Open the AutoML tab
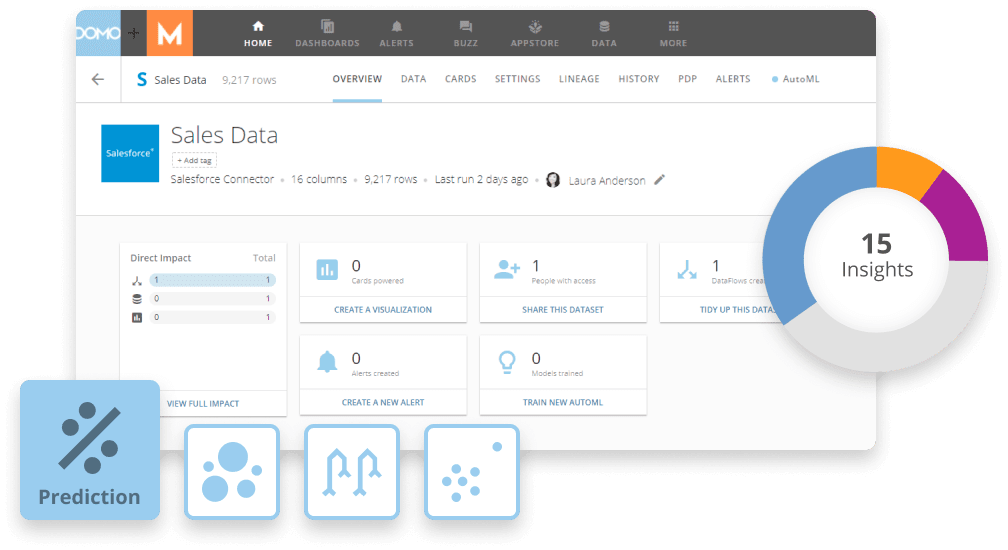 pos(796,79)
